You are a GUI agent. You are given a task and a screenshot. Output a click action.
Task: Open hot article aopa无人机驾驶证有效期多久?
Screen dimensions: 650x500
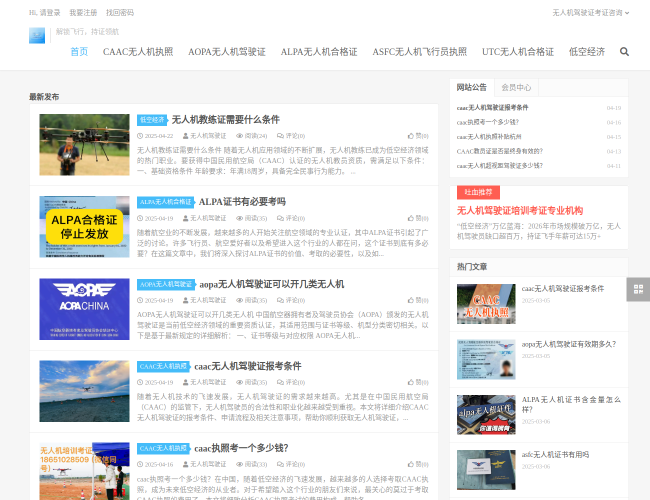click(569, 344)
